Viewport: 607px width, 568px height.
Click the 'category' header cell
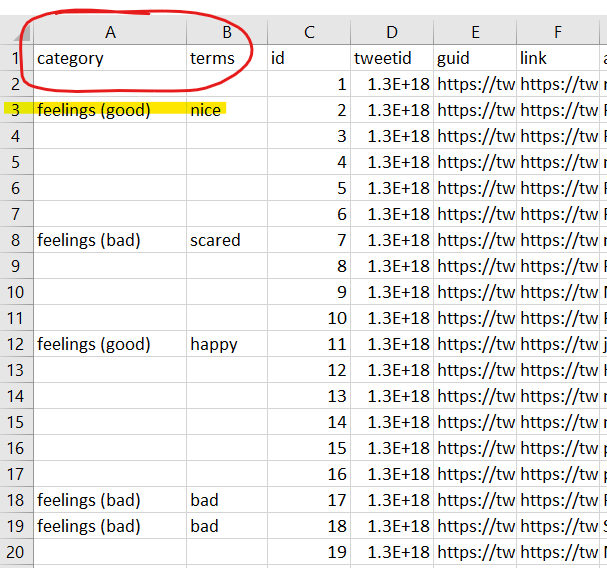pyautogui.click(x=110, y=58)
